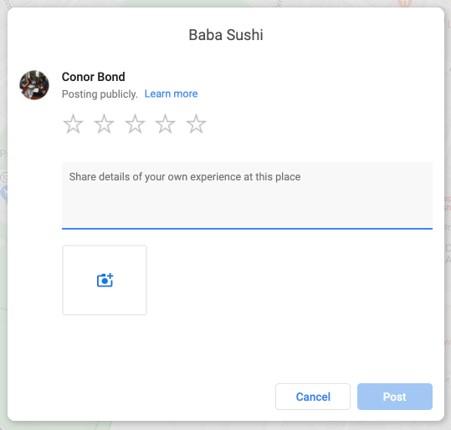Click the review placeholder text

[185, 177]
